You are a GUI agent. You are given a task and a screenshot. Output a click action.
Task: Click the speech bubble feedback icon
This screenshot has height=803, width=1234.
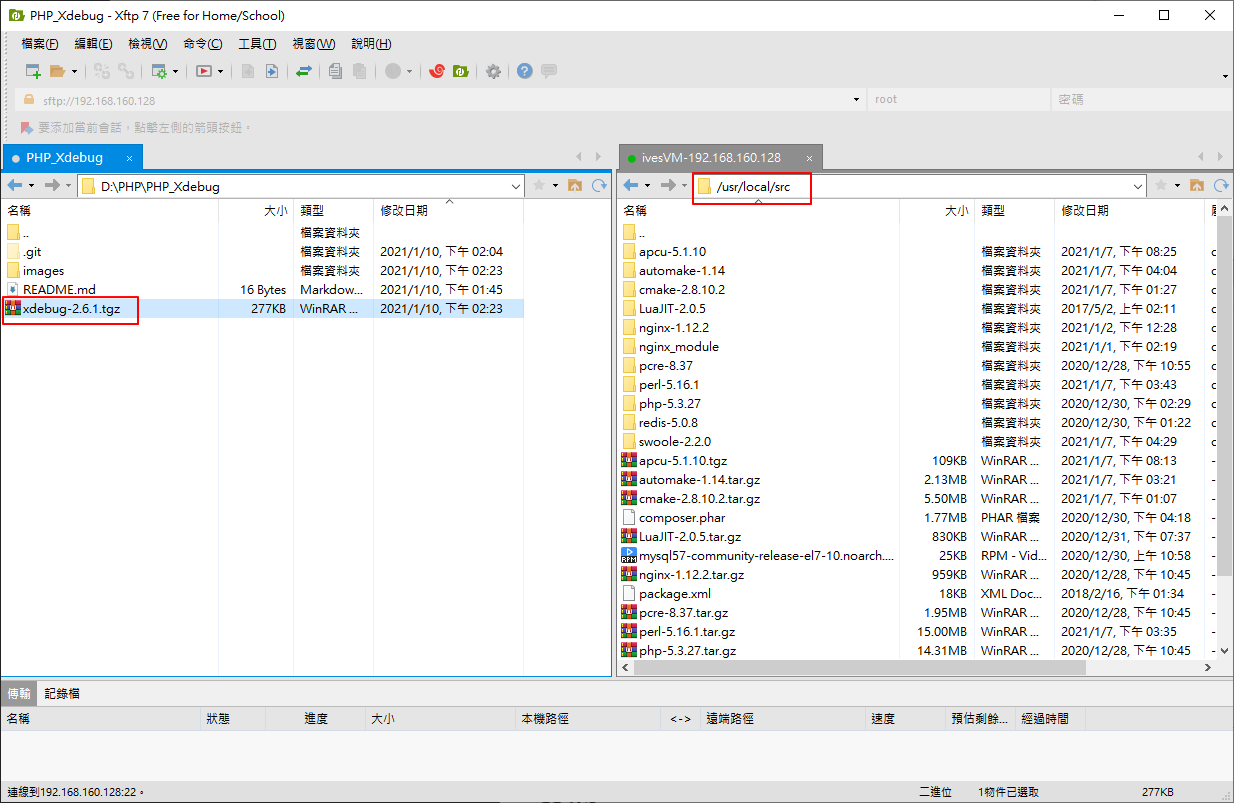[548, 71]
